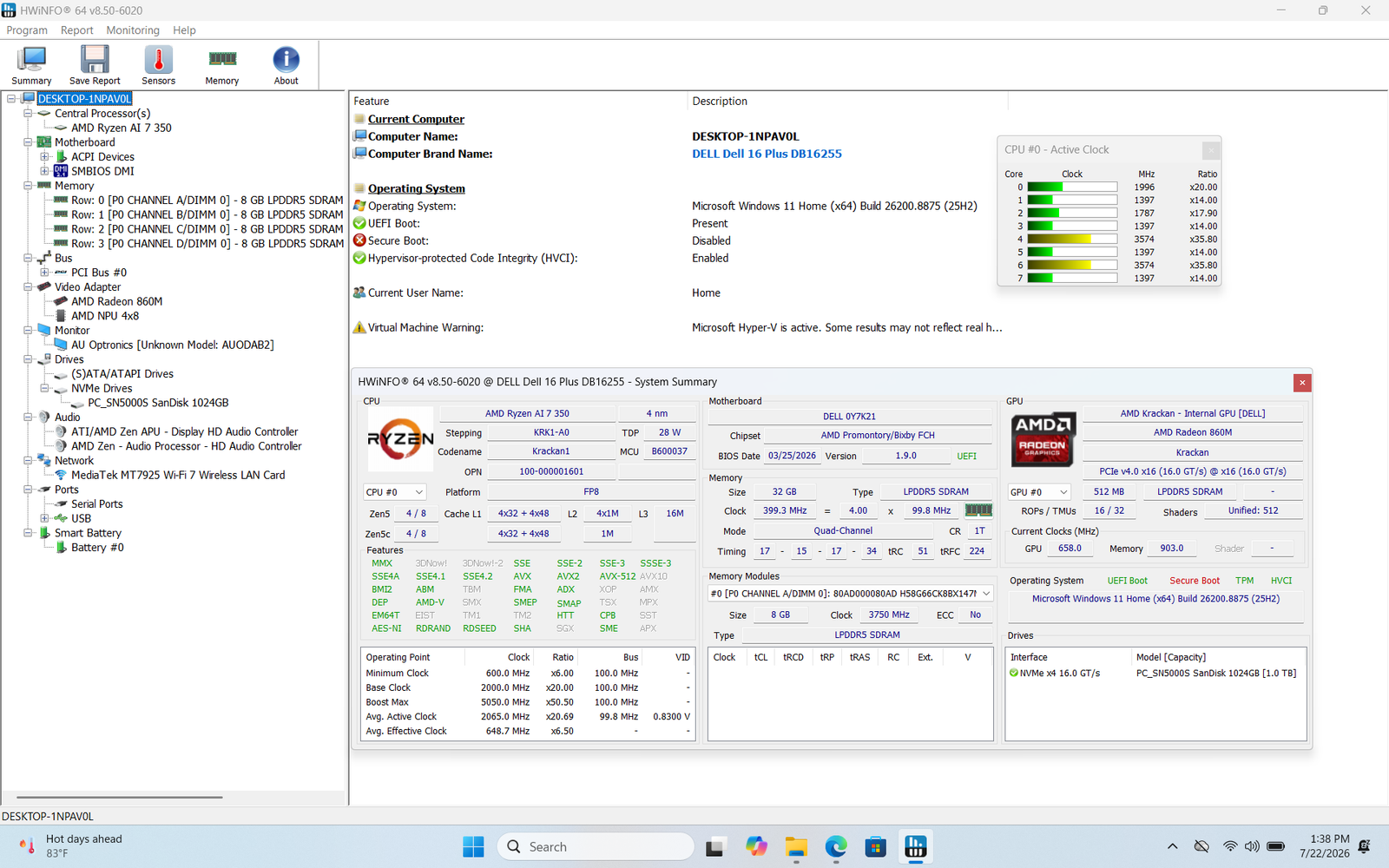The width and height of the screenshot is (1389, 868).
Task: Click Core 6 clock bar
Action: pos(1072,265)
